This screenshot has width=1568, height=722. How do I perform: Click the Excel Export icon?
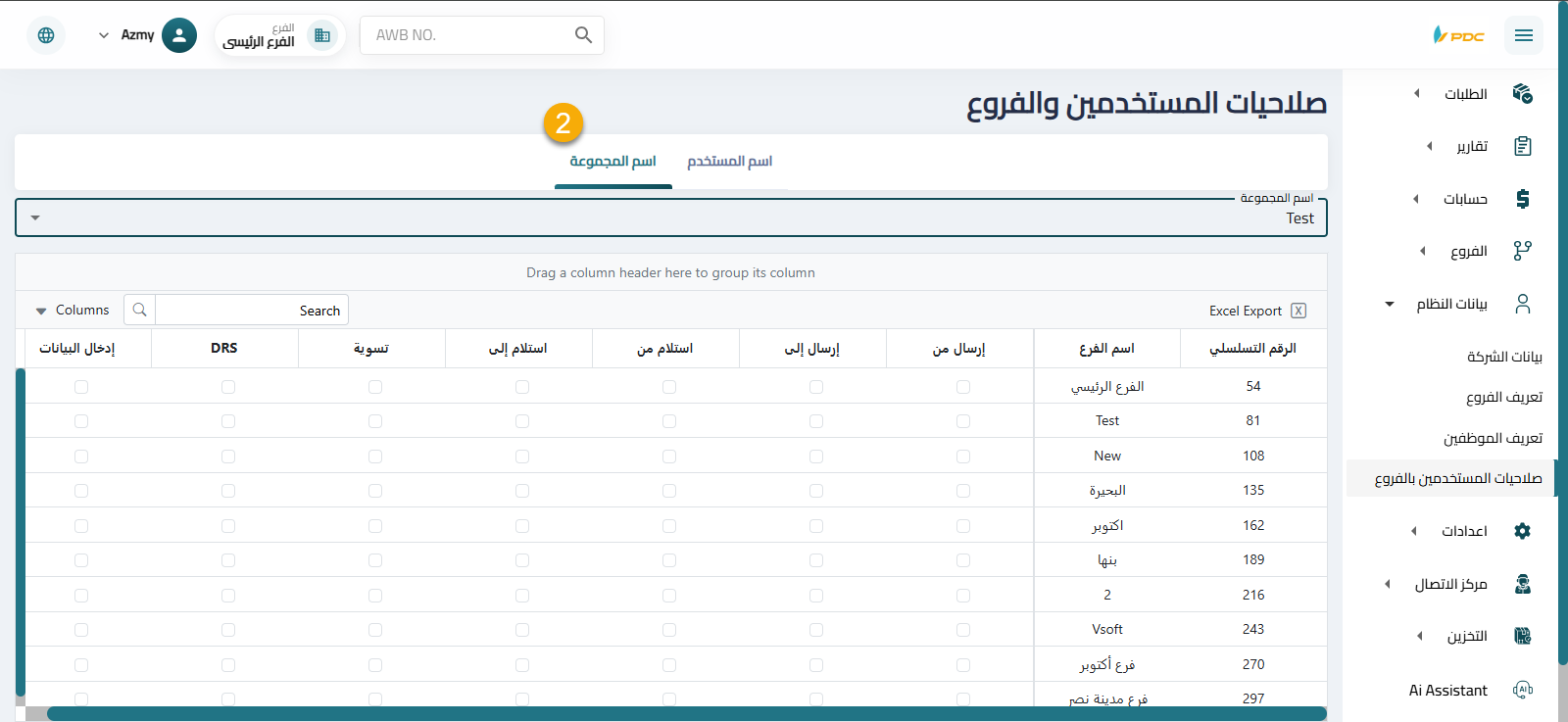[x=1298, y=311]
